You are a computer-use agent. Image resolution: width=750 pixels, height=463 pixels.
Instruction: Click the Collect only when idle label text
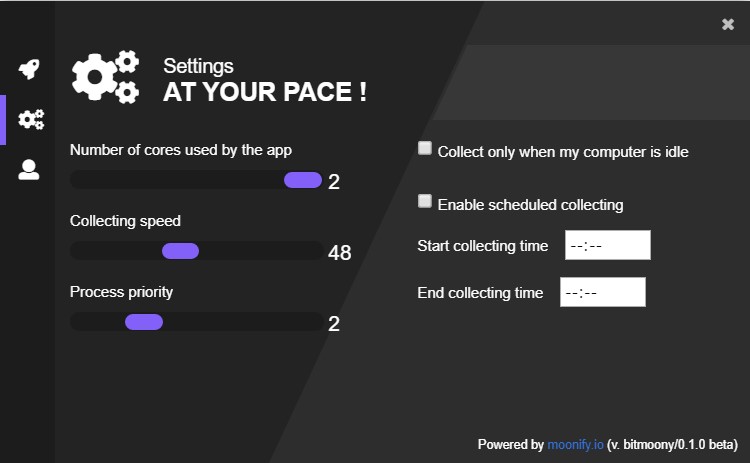pos(563,152)
